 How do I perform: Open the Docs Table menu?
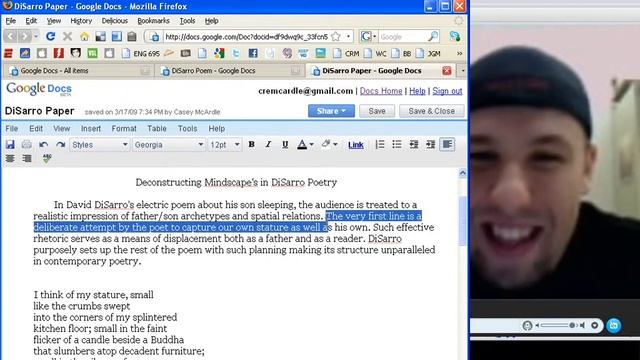(x=157, y=129)
